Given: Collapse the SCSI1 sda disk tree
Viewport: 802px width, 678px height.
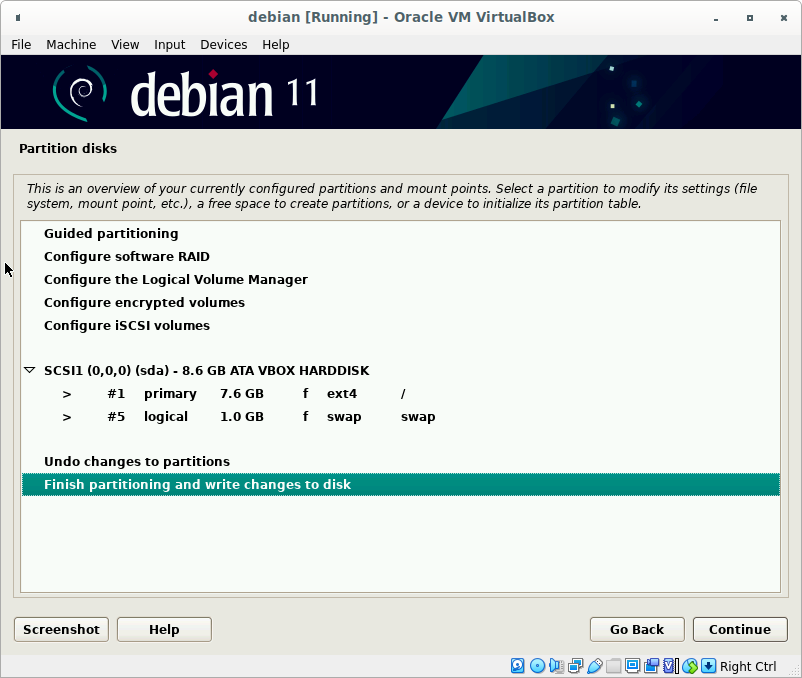Looking at the screenshot, I should click(30, 370).
